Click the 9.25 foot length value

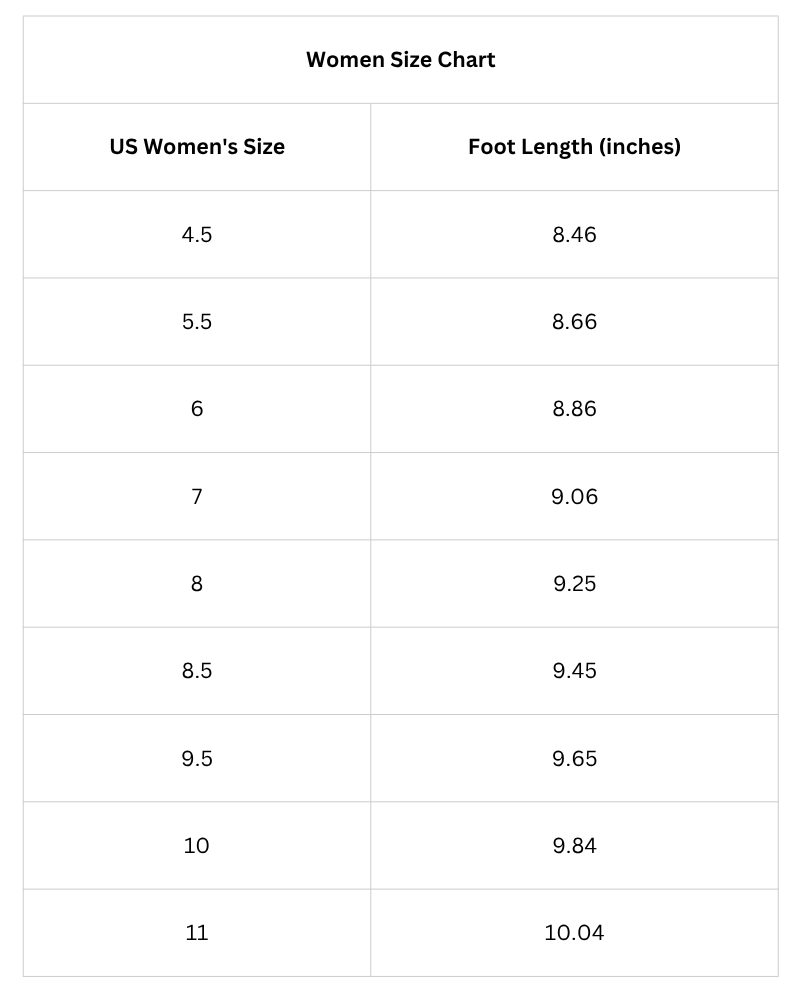(x=574, y=584)
